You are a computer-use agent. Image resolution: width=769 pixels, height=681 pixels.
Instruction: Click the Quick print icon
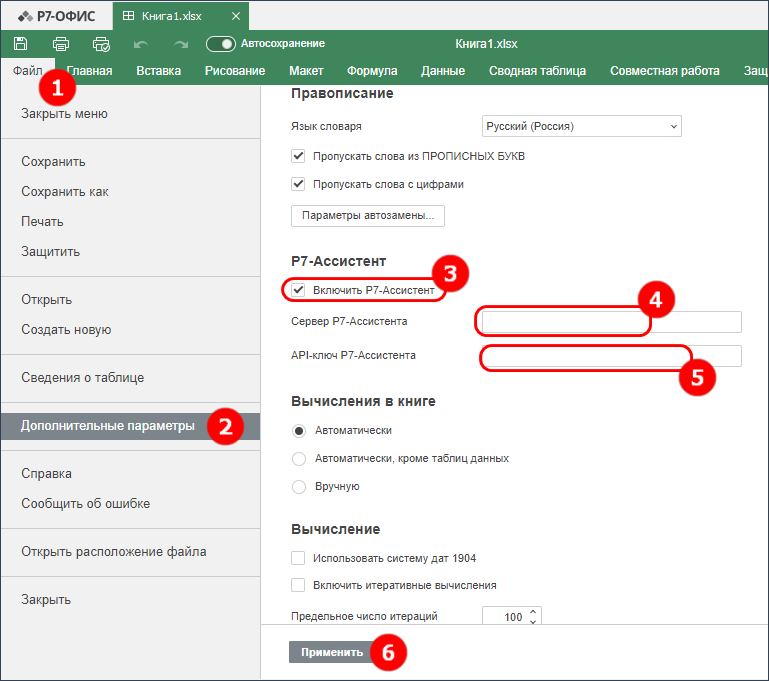click(x=102, y=44)
